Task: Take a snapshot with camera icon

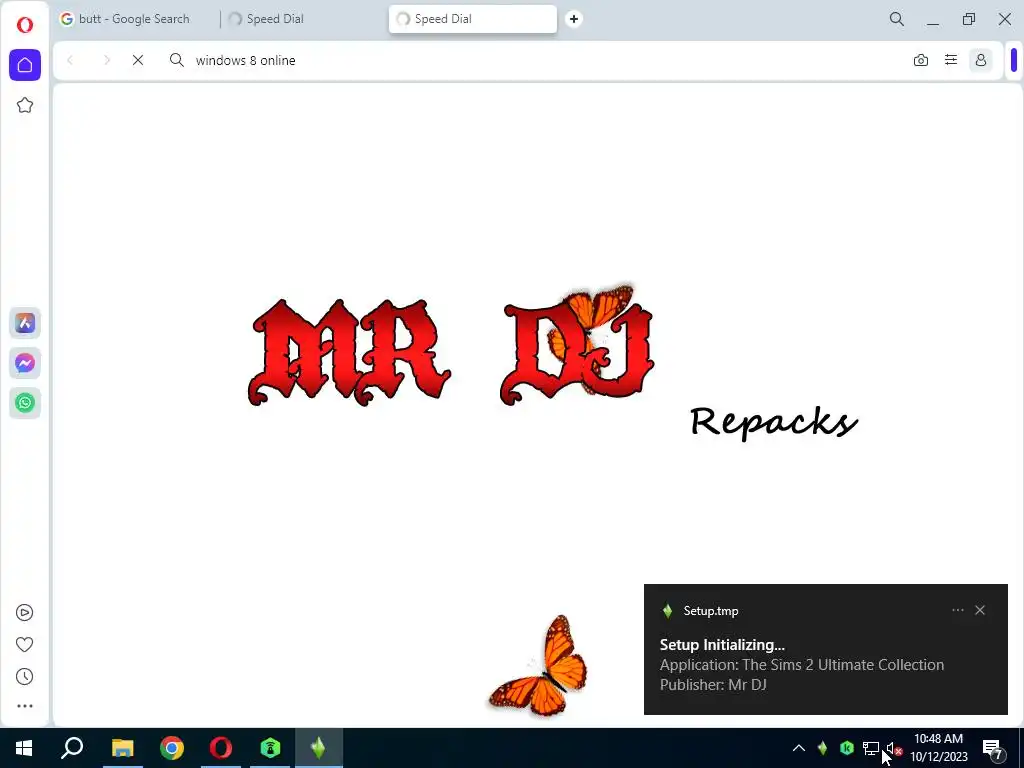Action: (x=921, y=60)
